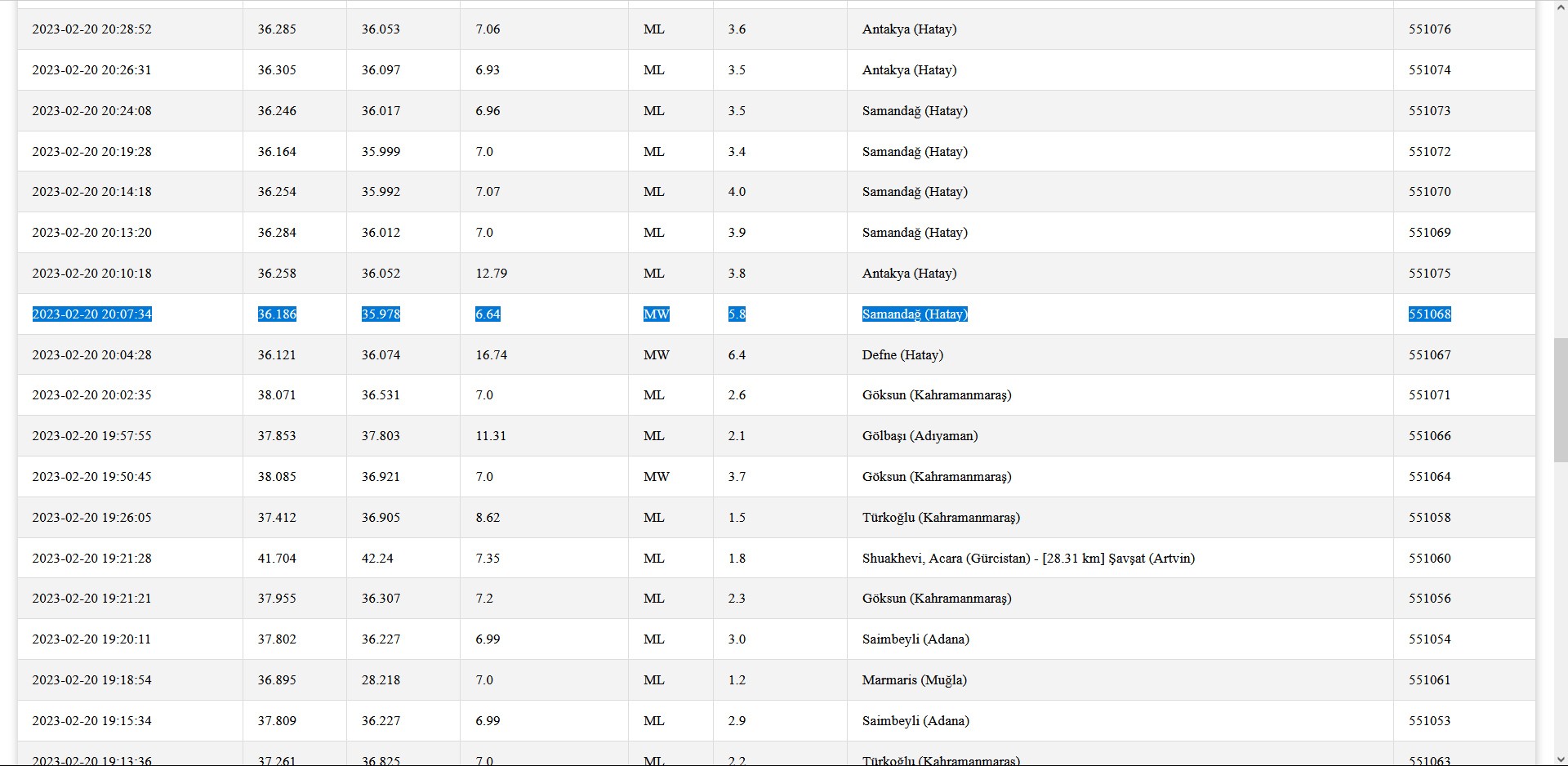The height and width of the screenshot is (766, 1568).
Task: Select timestamp 2023-02-20 20:19:28
Action: click(92, 152)
